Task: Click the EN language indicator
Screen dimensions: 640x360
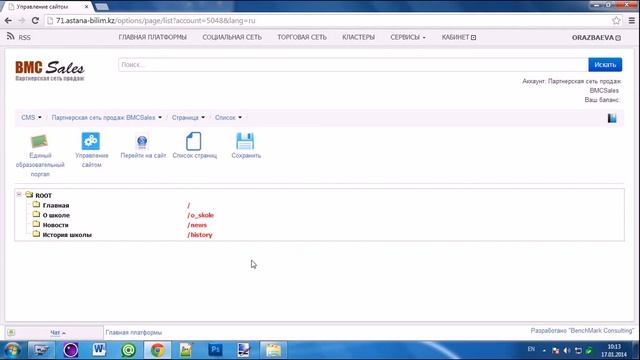Action: [531, 349]
